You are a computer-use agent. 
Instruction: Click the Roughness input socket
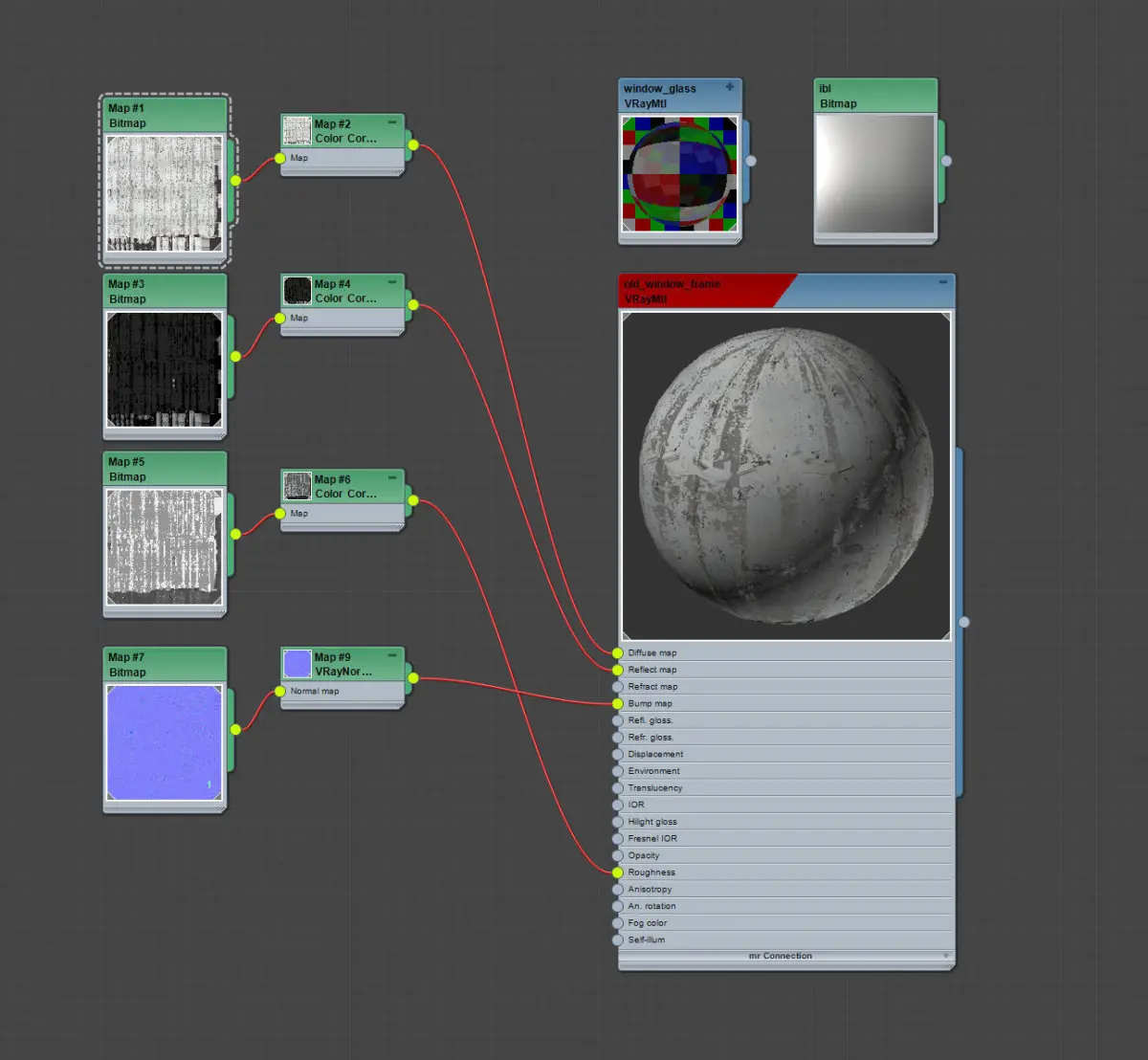point(618,872)
